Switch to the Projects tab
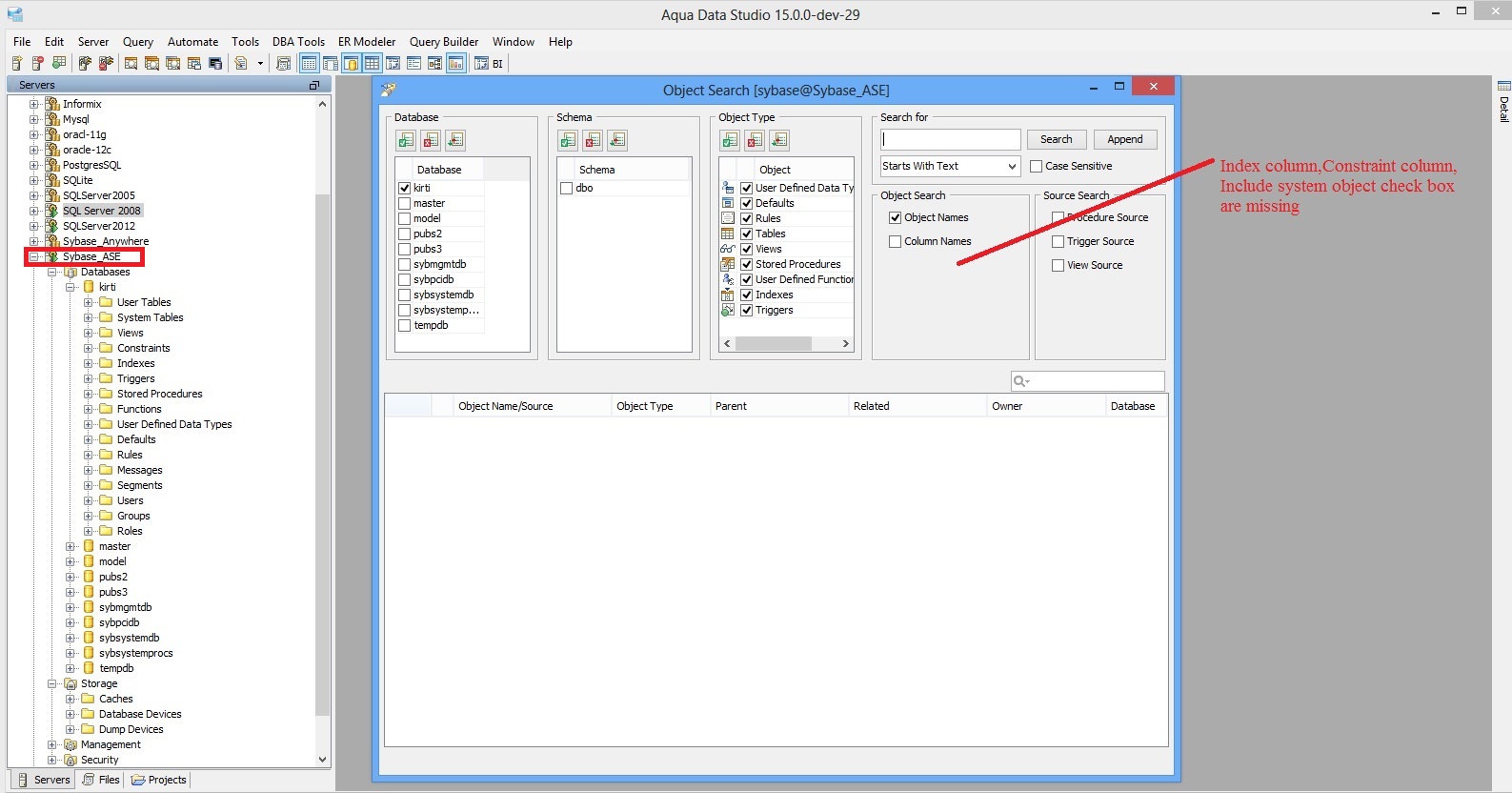Screen dimensions: 1512x793 click(158, 780)
